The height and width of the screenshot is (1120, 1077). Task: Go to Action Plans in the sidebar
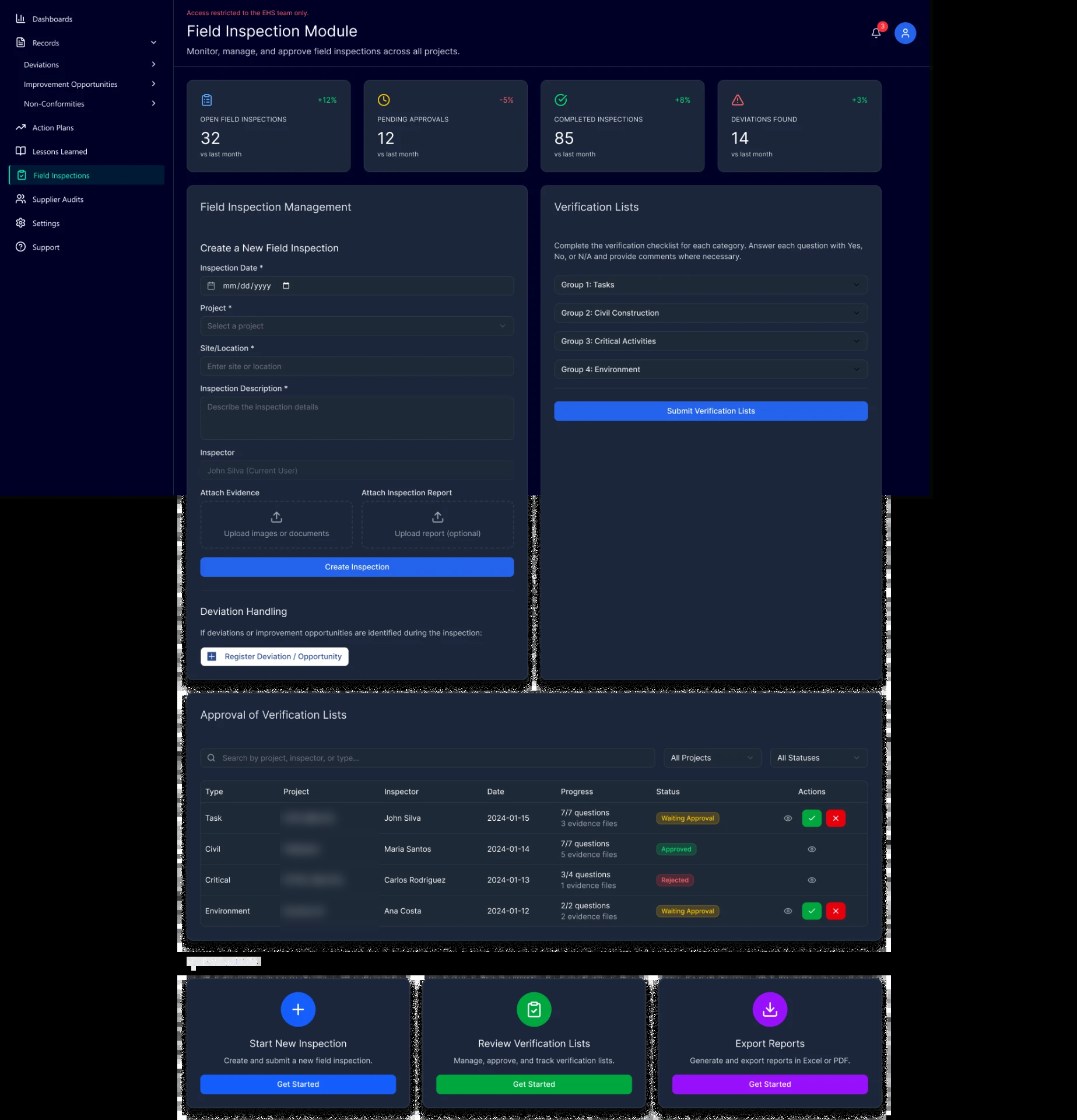pyautogui.click(x=53, y=128)
